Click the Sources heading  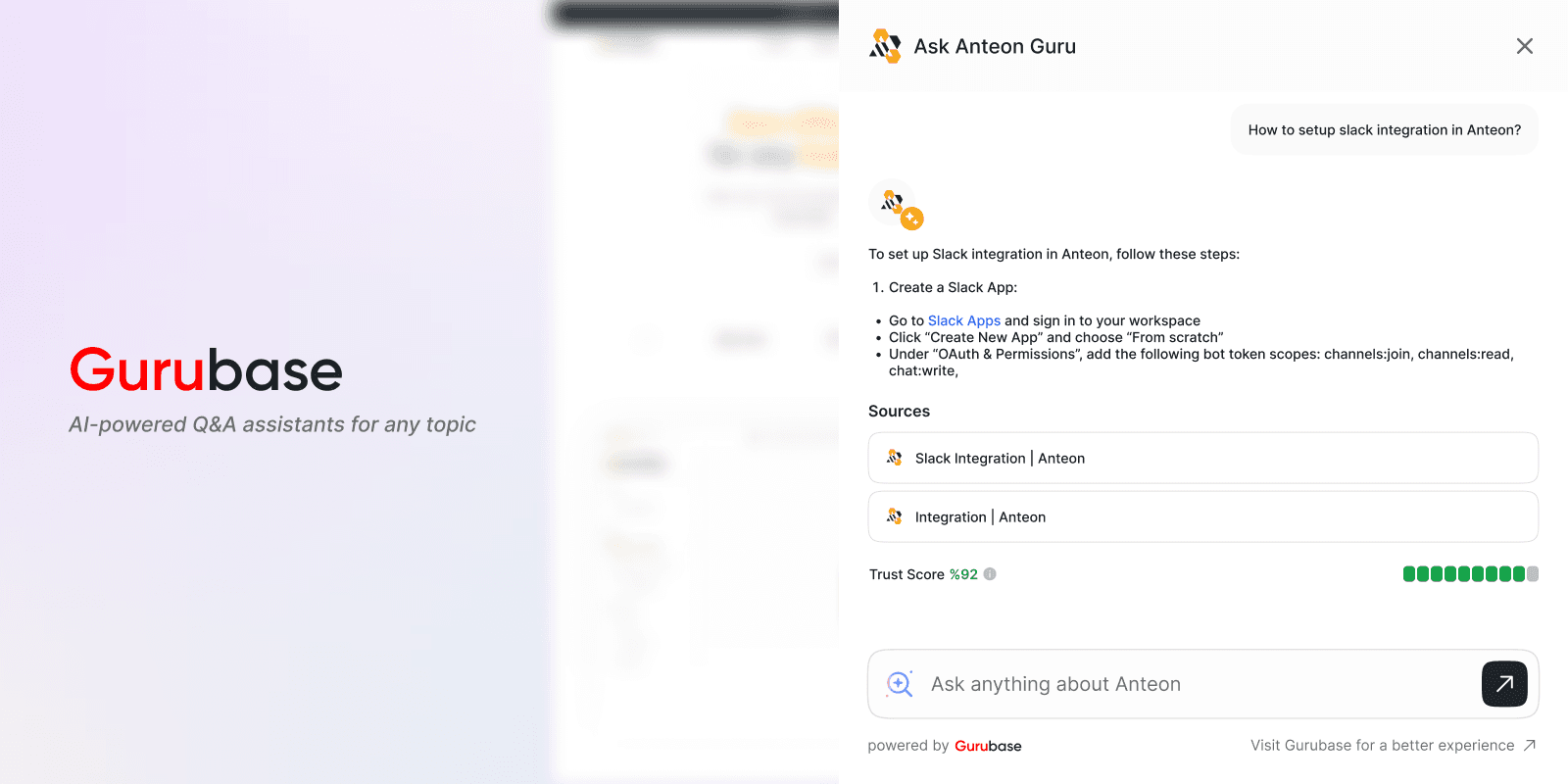point(899,412)
